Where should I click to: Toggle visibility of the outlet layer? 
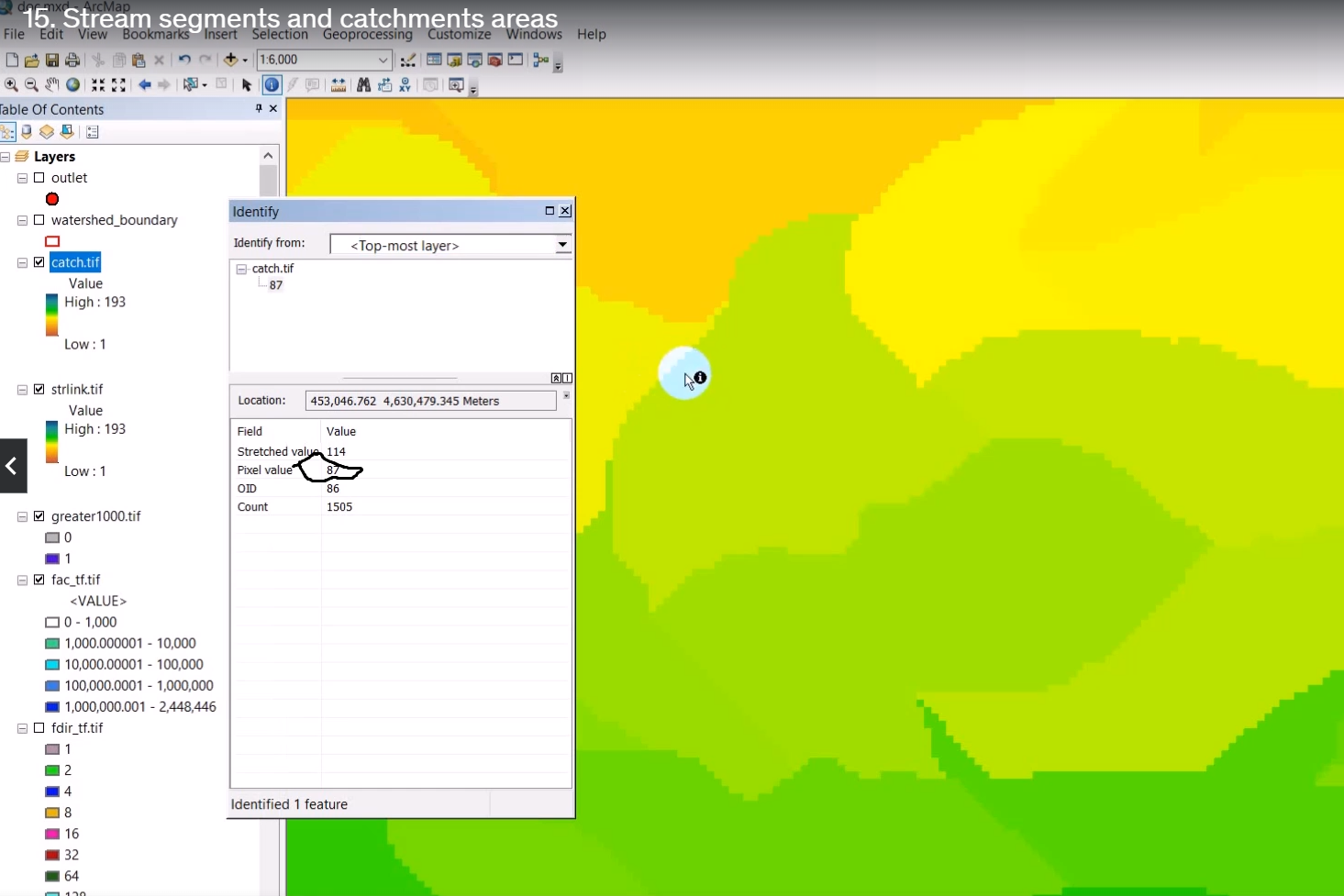point(39,178)
